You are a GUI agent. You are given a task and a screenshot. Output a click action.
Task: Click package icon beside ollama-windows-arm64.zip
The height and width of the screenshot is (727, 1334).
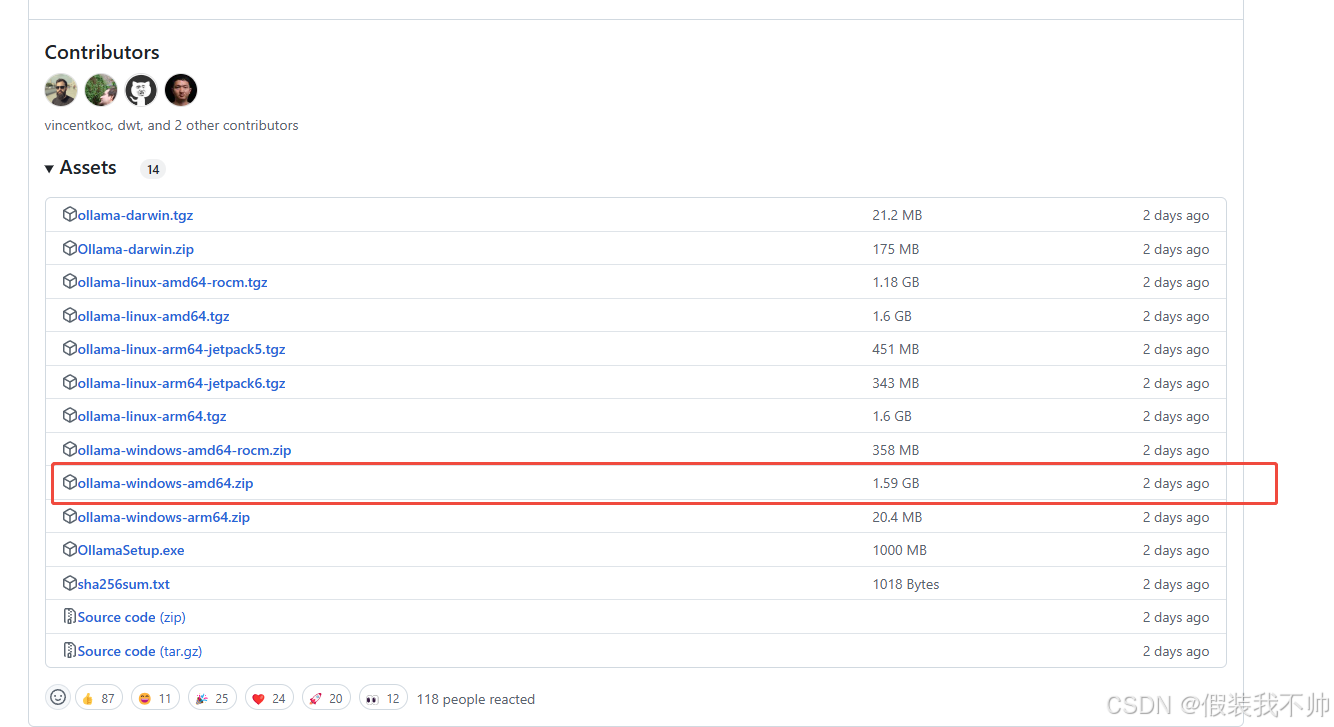pos(70,516)
